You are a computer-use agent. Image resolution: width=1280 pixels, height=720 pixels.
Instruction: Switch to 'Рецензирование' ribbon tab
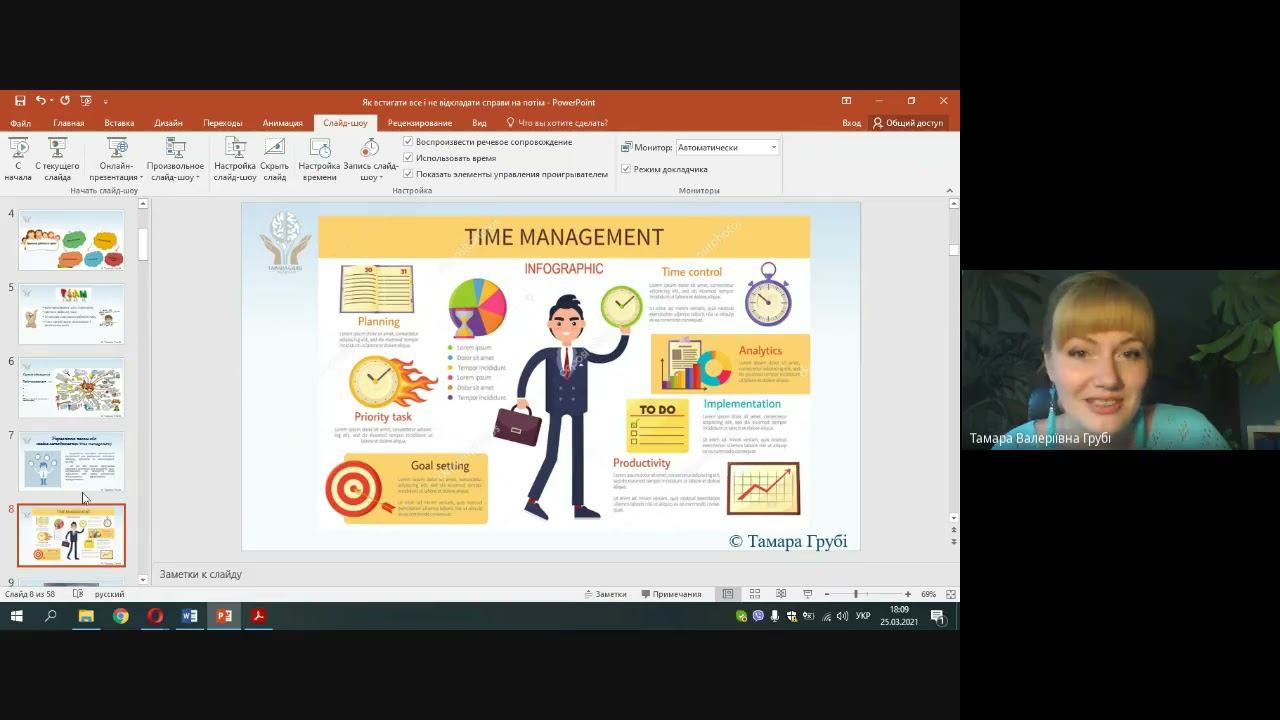pyautogui.click(x=420, y=123)
